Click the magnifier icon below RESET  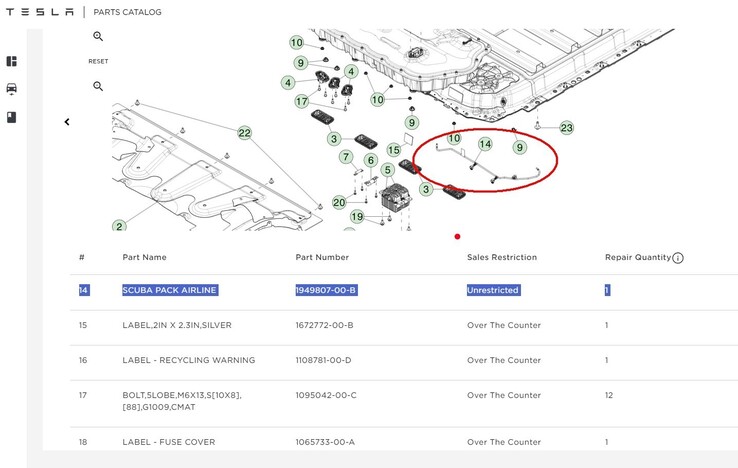(98, 86)
